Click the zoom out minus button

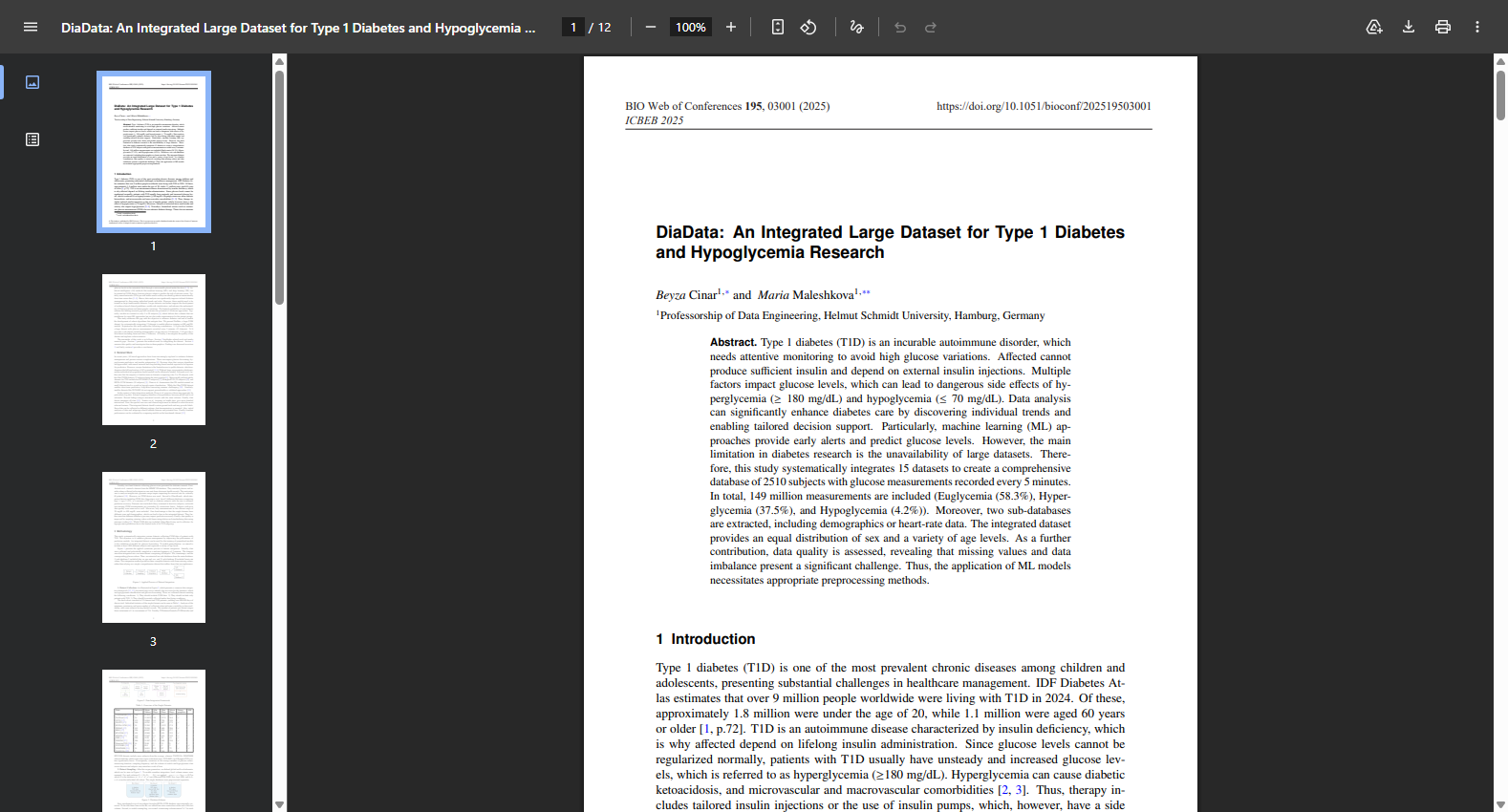pos(651,27)
